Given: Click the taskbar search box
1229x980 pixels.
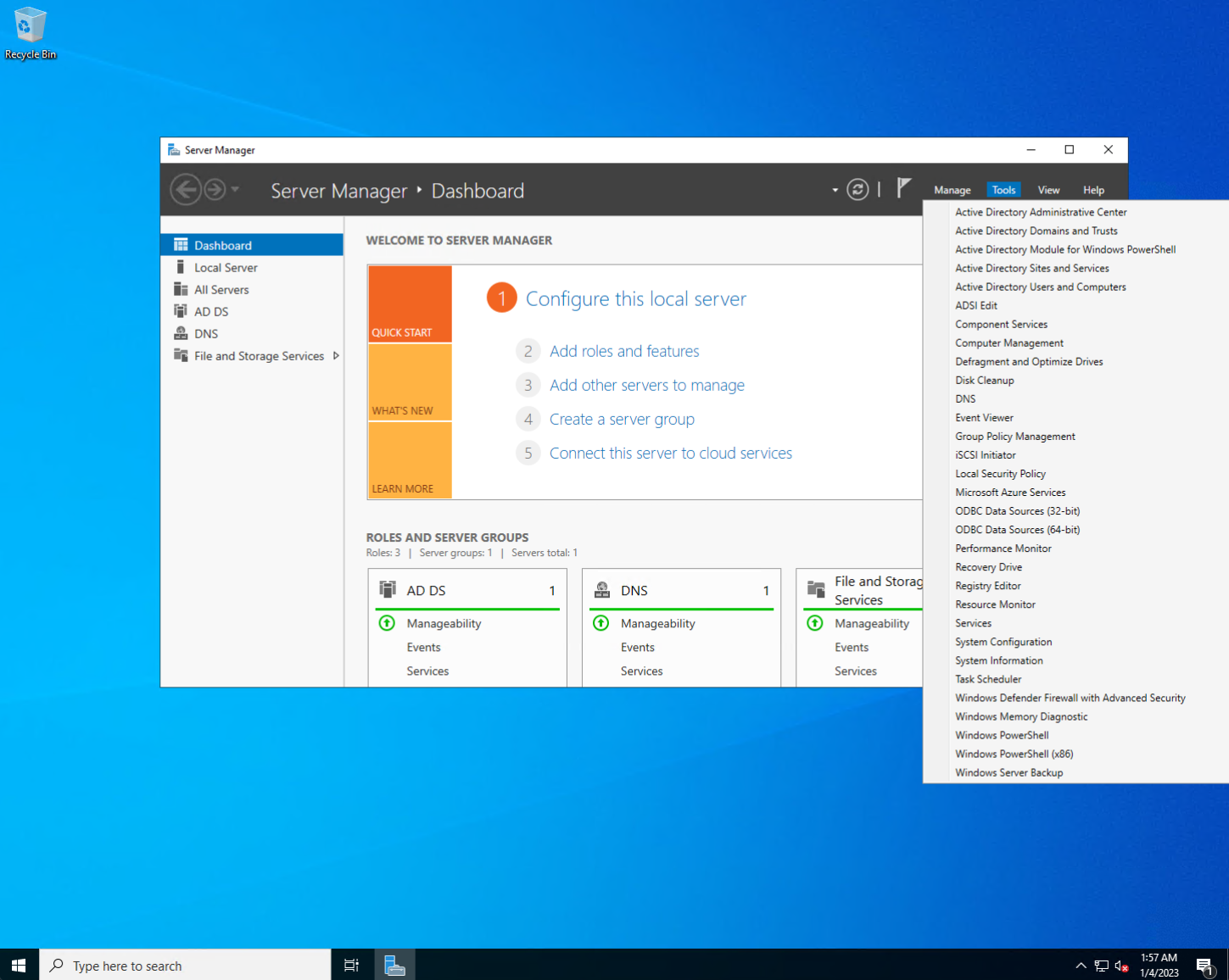Looking at the screenshot, I should (x=185, y=965).
